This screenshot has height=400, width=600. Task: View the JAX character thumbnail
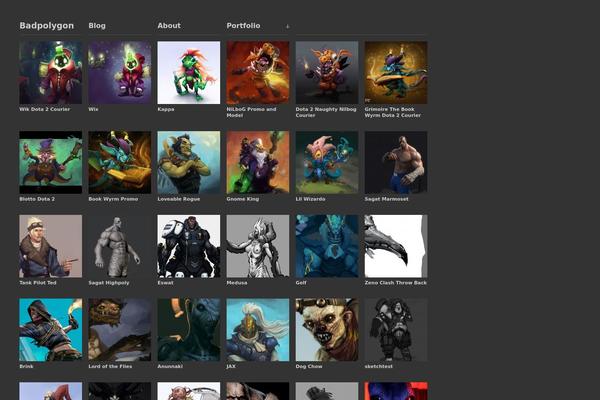coord(258,330)
